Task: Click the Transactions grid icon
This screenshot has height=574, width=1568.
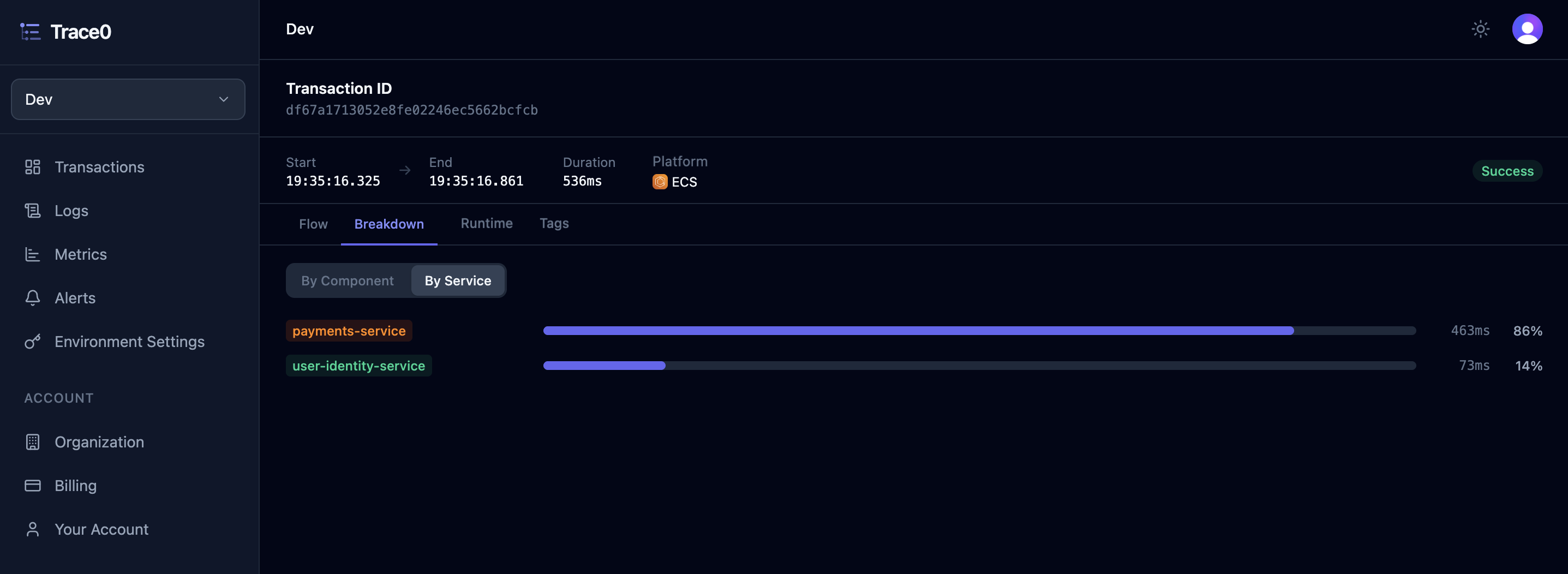Action: click(33, 167)
